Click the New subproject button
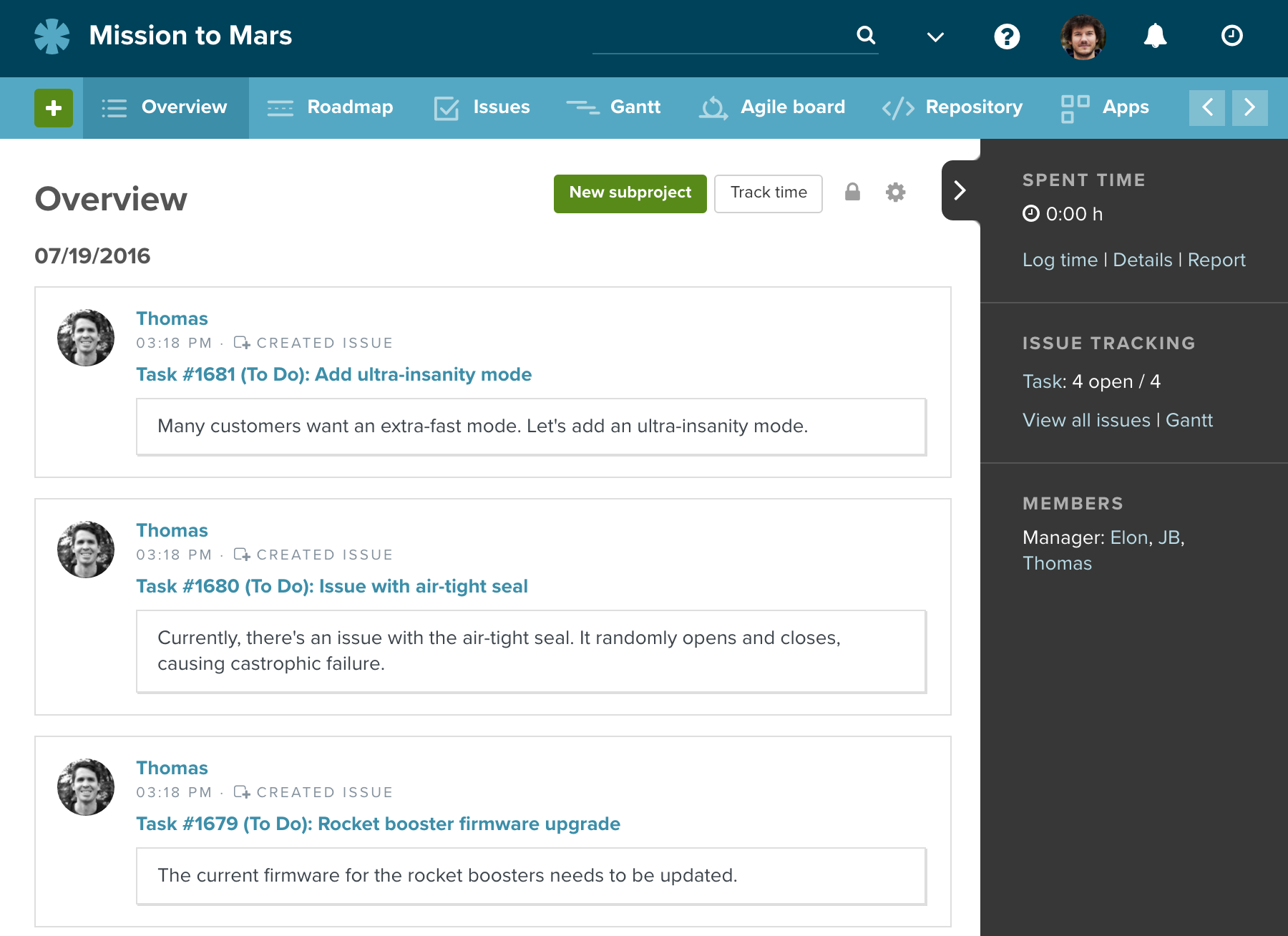This screenshot has width=1288, height=936. pos(630,193)
